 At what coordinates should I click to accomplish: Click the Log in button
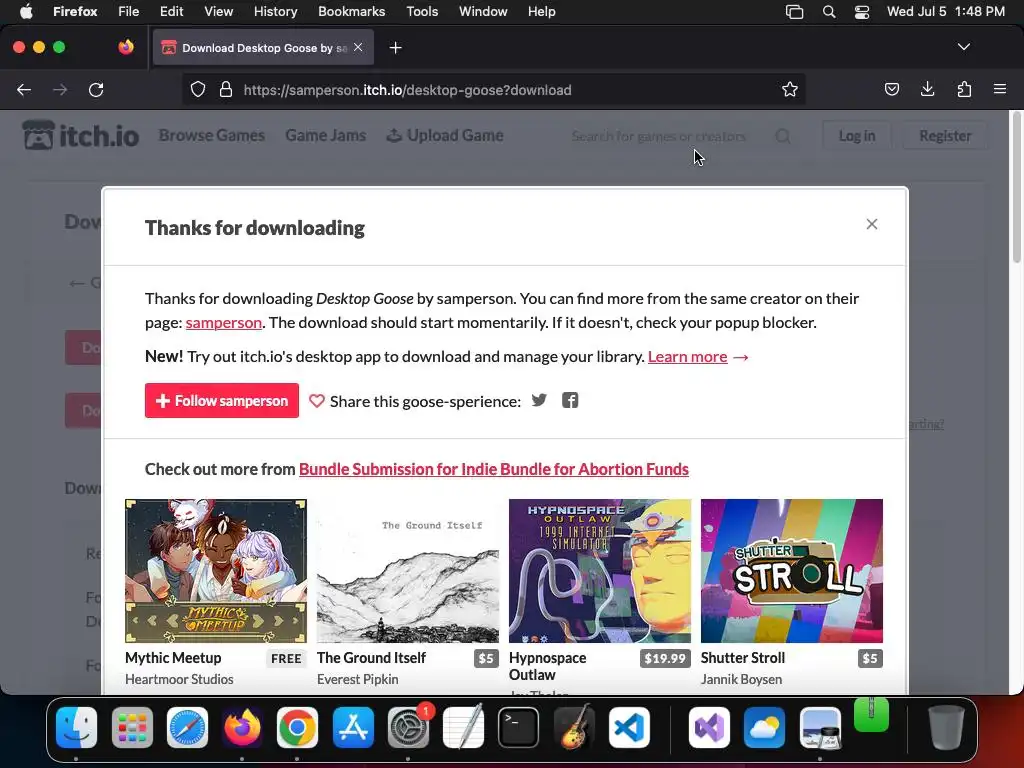click(x=857, y=136)
